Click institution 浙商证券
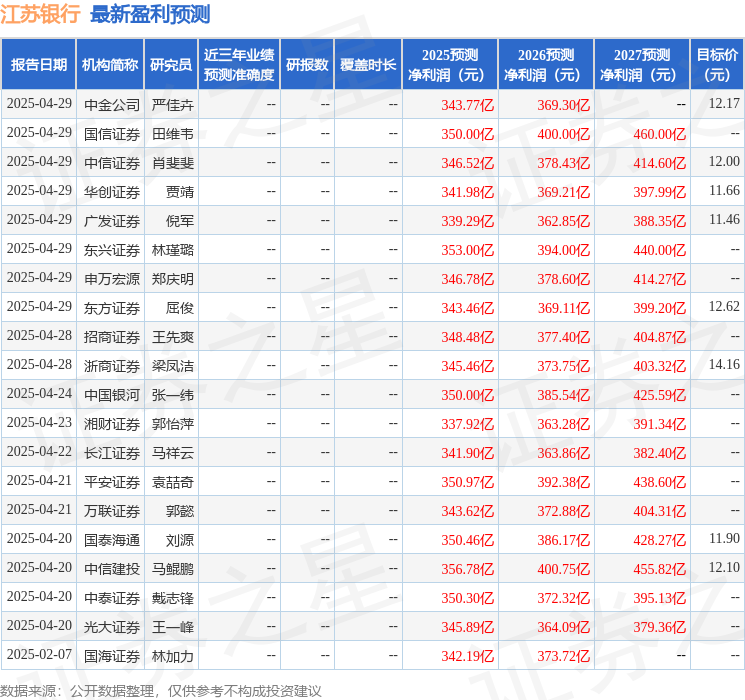745x700 pixels. (x=112, y=366)
